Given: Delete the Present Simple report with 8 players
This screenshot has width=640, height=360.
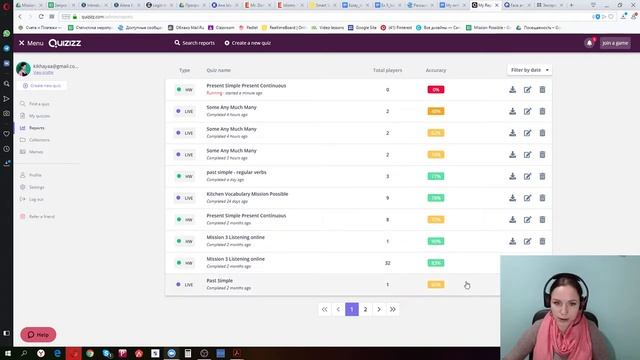Looking at the screenshot, I should (x=542, y=219).
